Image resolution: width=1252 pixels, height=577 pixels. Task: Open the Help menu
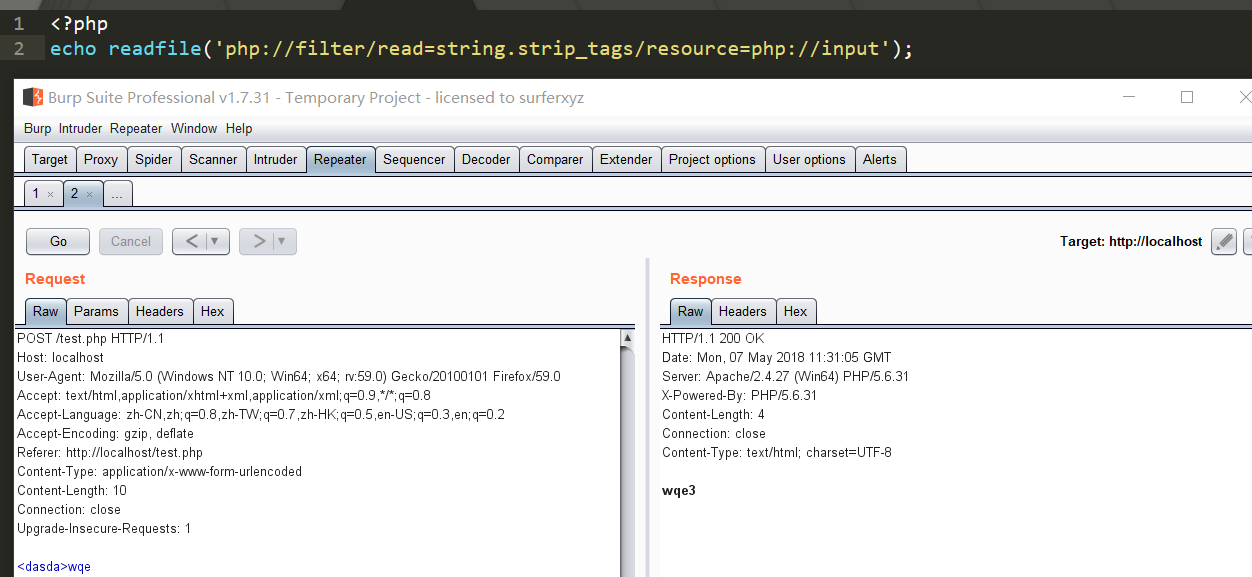pos(239,128)
